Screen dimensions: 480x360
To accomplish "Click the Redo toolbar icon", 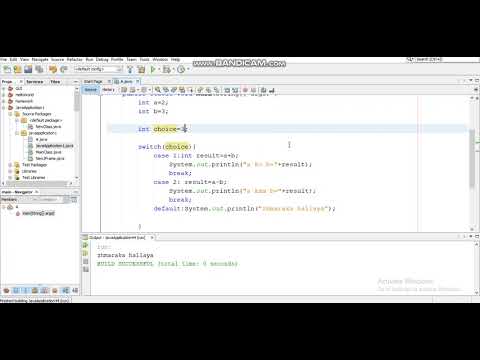I will [x=64, y=69].
